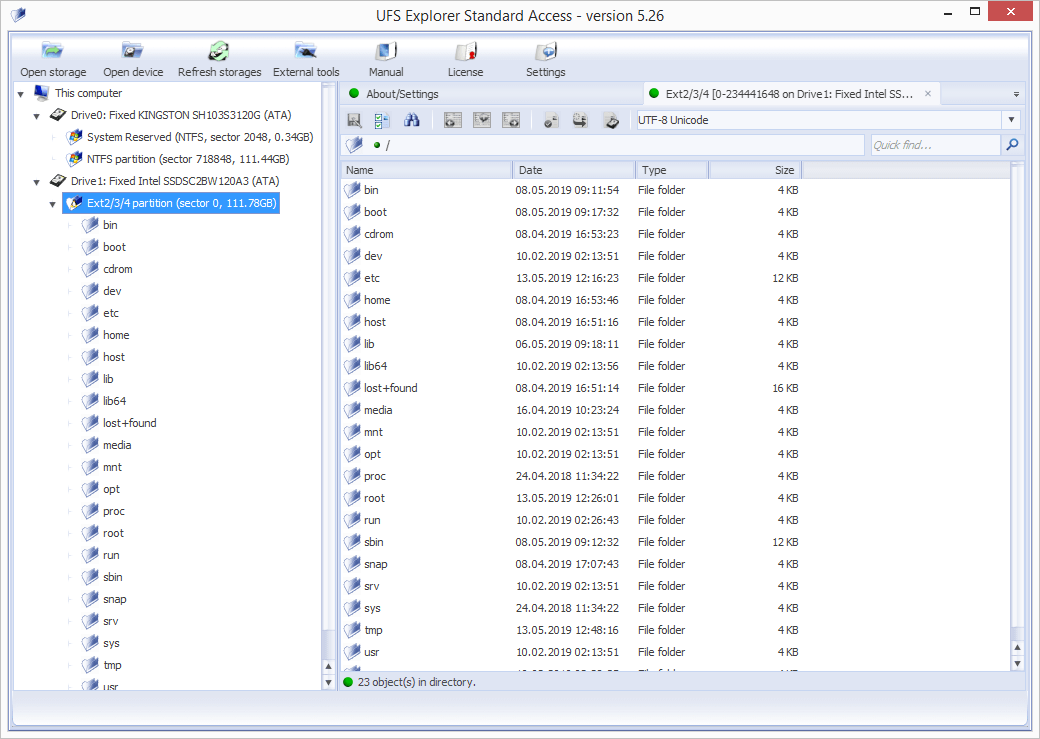Click Drive0 KINGSTON disk icon in tree
Viewport: 1040px width, 739px height.
pyautogui.click(x=58, y=115)
